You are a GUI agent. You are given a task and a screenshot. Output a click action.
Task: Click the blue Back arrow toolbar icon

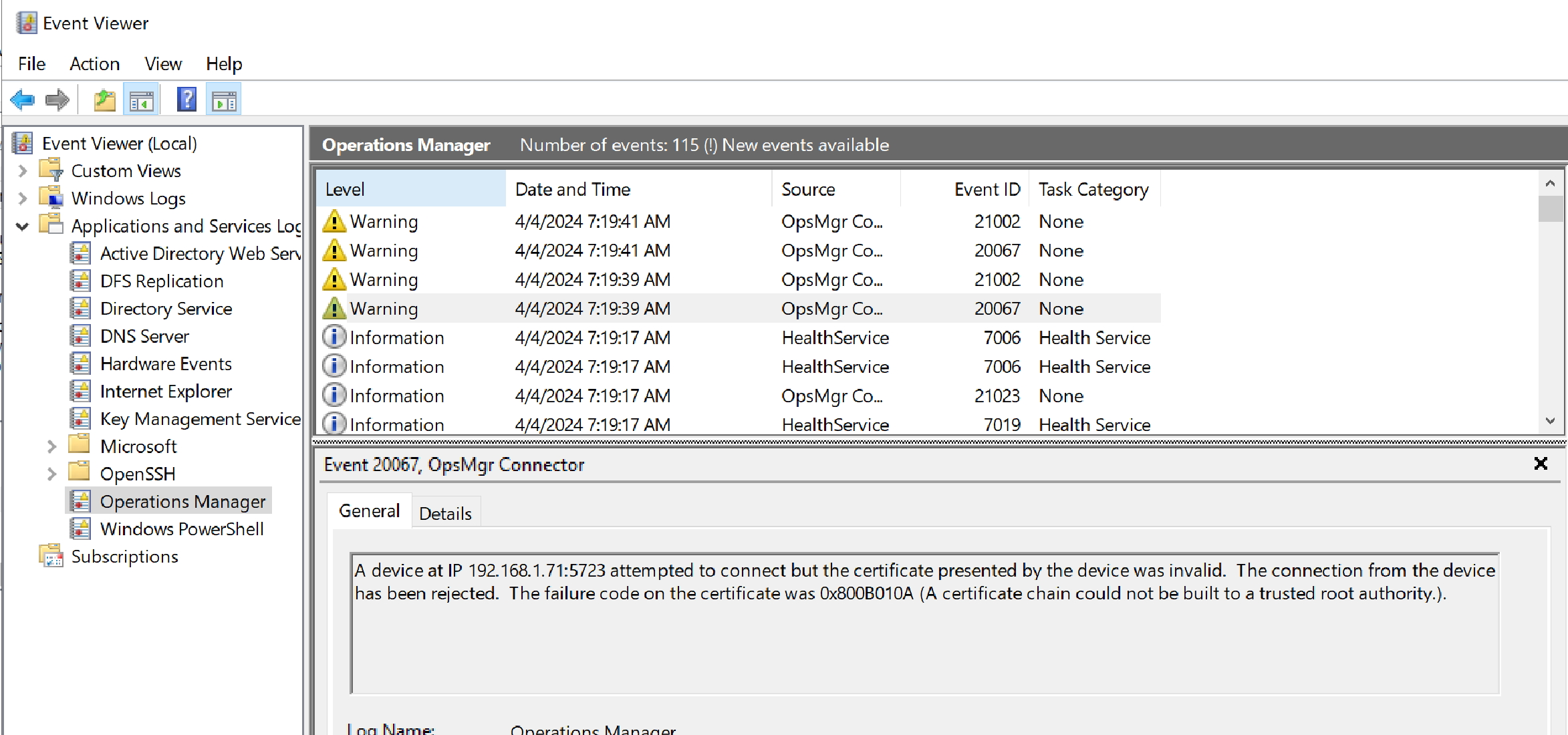point(23,100)
